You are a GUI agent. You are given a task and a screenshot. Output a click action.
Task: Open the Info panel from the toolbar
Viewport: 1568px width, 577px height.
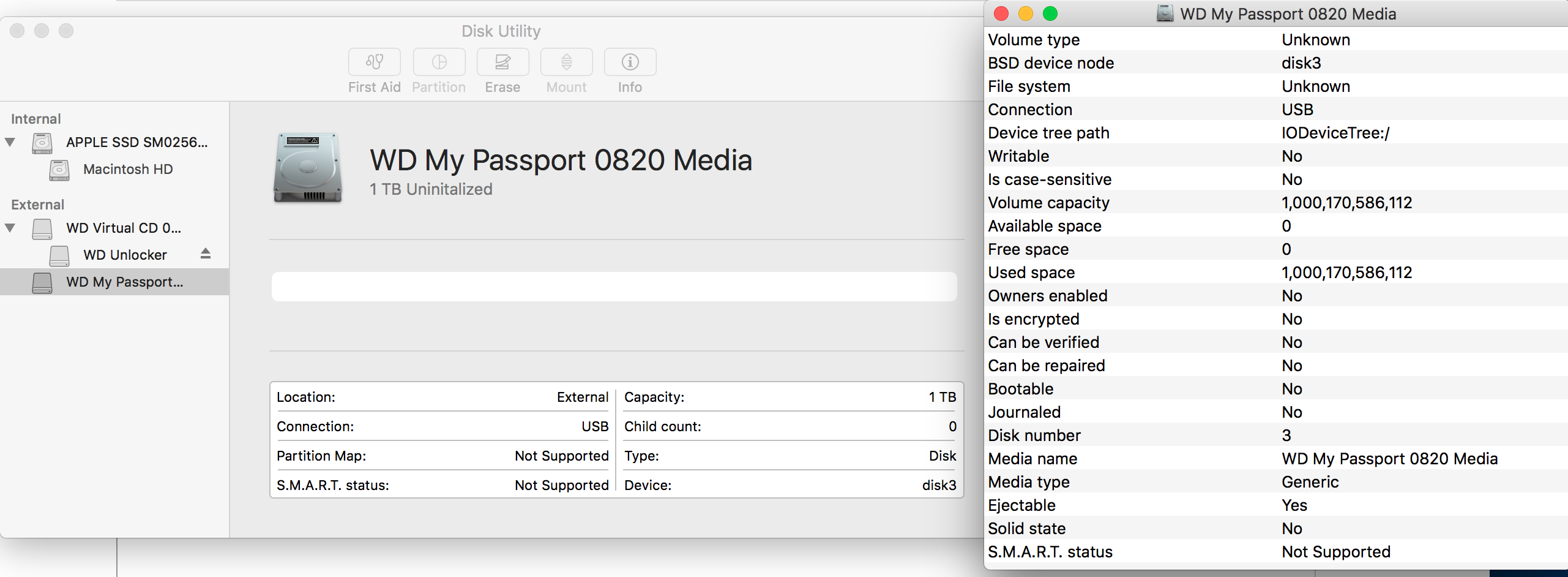(630, 69)
